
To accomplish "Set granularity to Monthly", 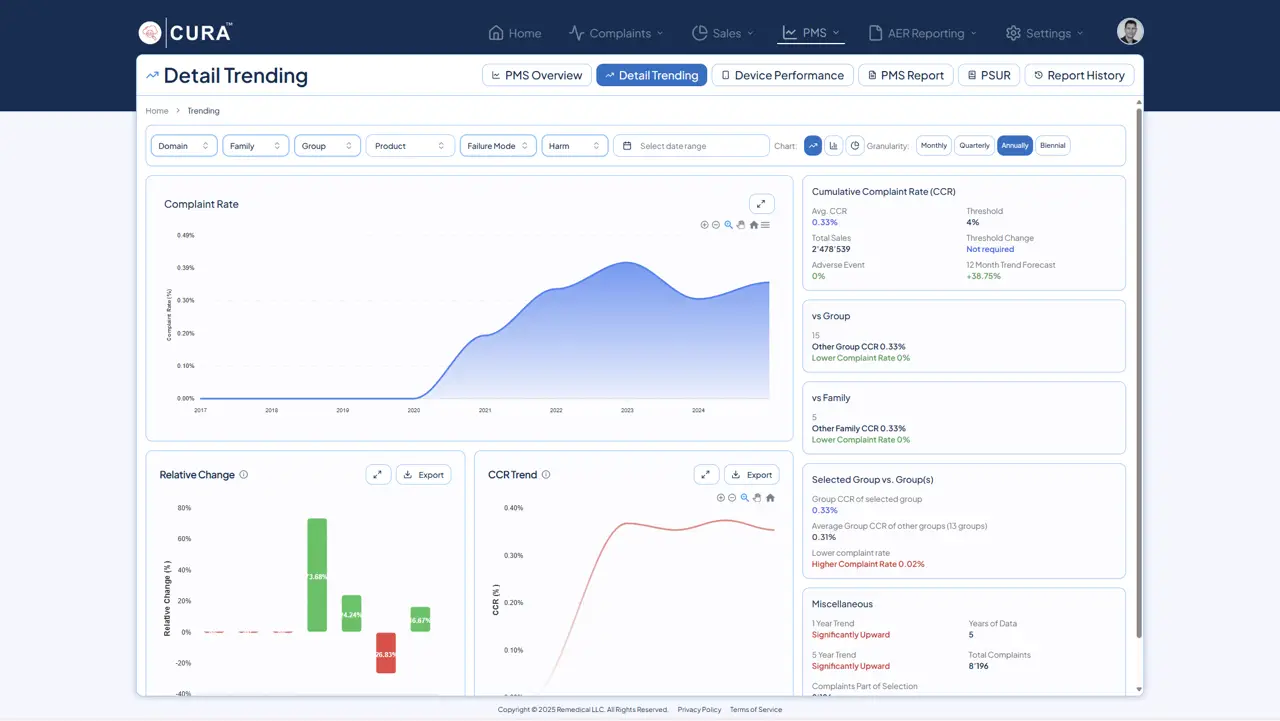I will point(934,146).
